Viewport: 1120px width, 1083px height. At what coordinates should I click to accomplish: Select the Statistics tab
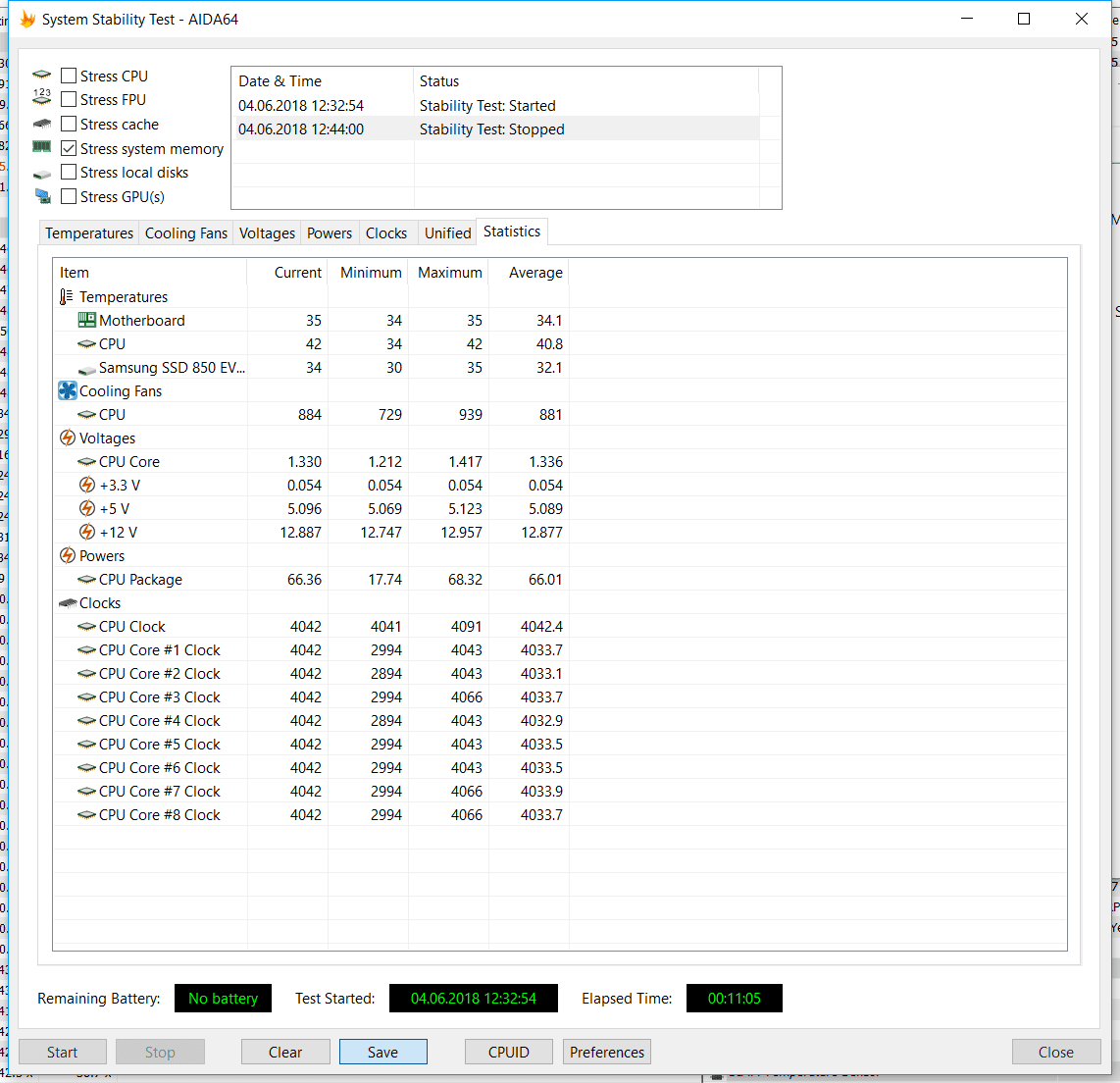[x=512, y=232]
